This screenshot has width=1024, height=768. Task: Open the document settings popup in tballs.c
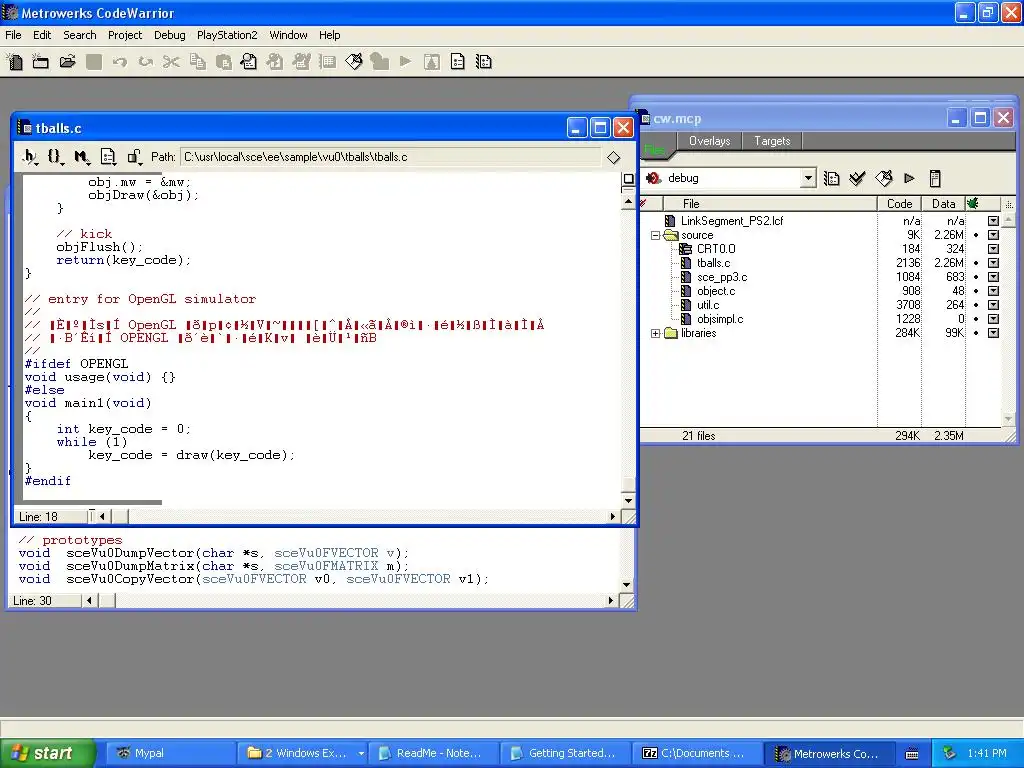point(108,157)
